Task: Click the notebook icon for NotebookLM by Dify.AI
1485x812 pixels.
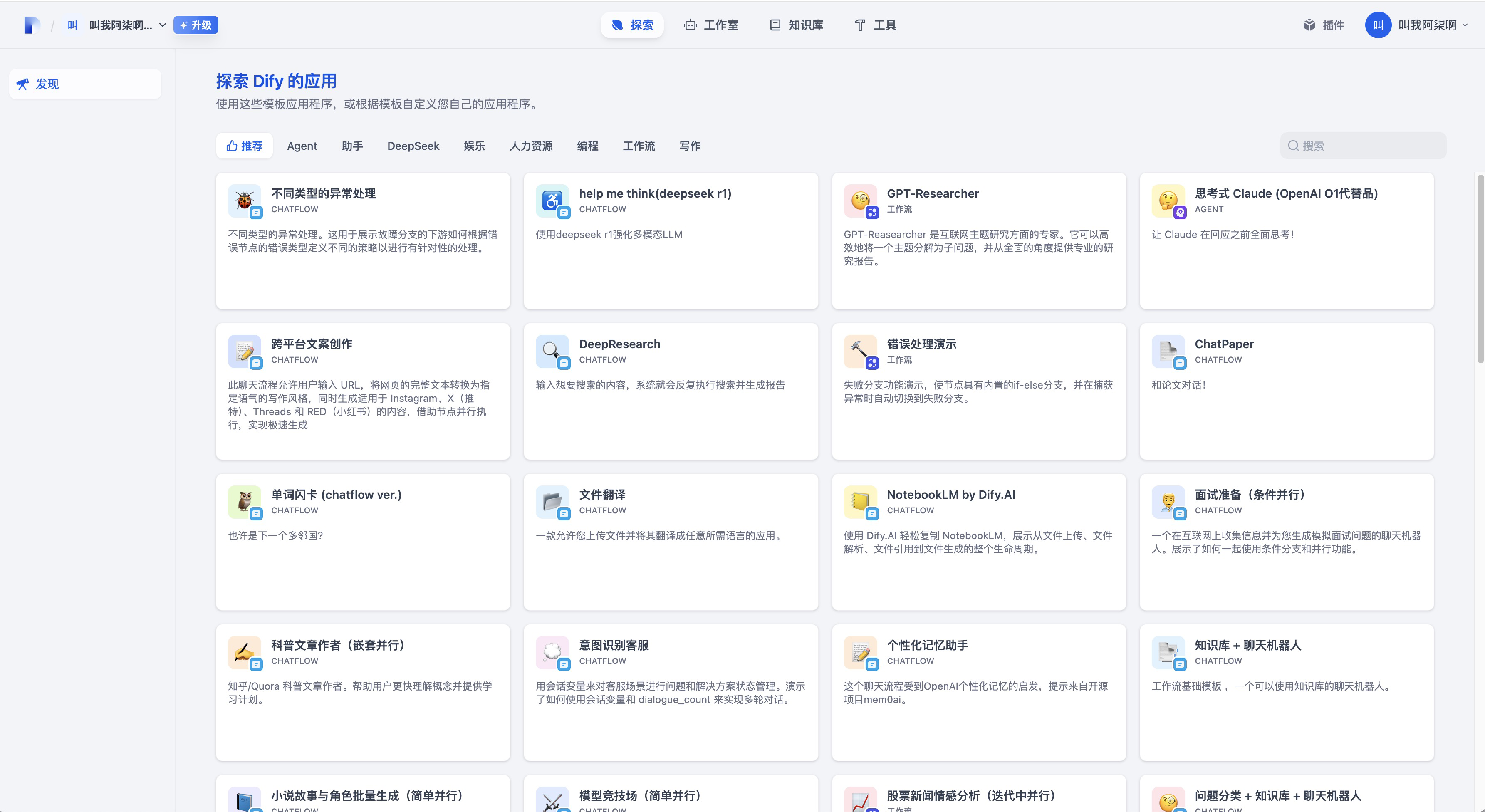Action: click(860, 501)
